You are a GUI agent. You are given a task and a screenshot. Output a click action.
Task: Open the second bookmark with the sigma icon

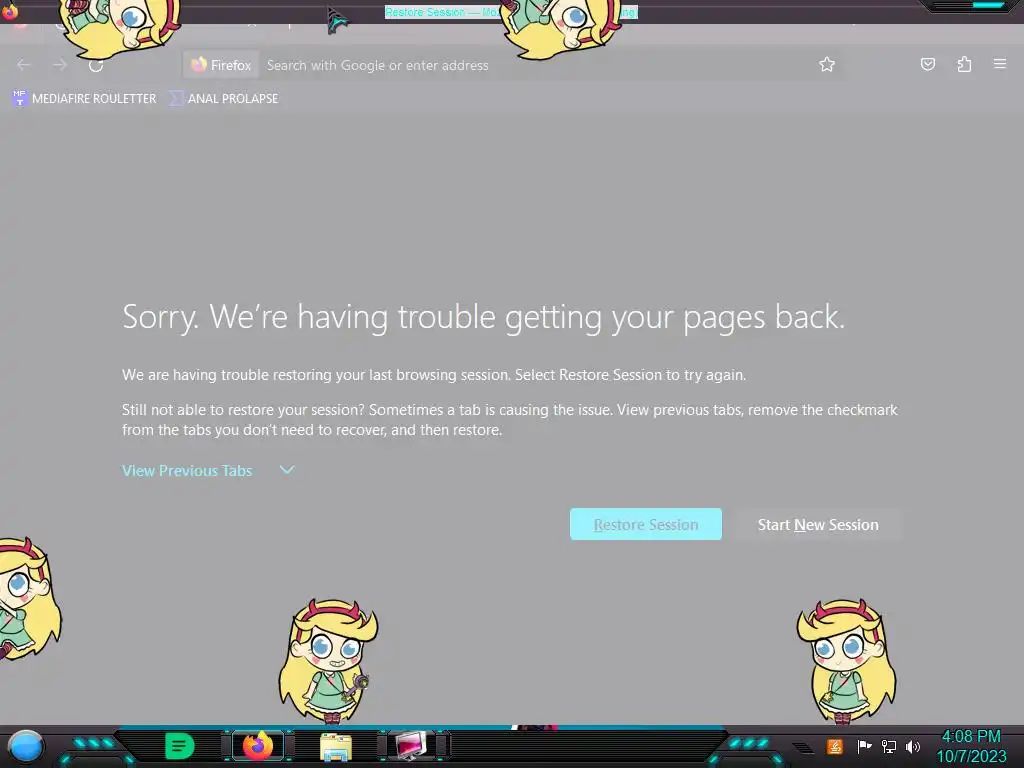pyautogui.click(x=223, y=99)
